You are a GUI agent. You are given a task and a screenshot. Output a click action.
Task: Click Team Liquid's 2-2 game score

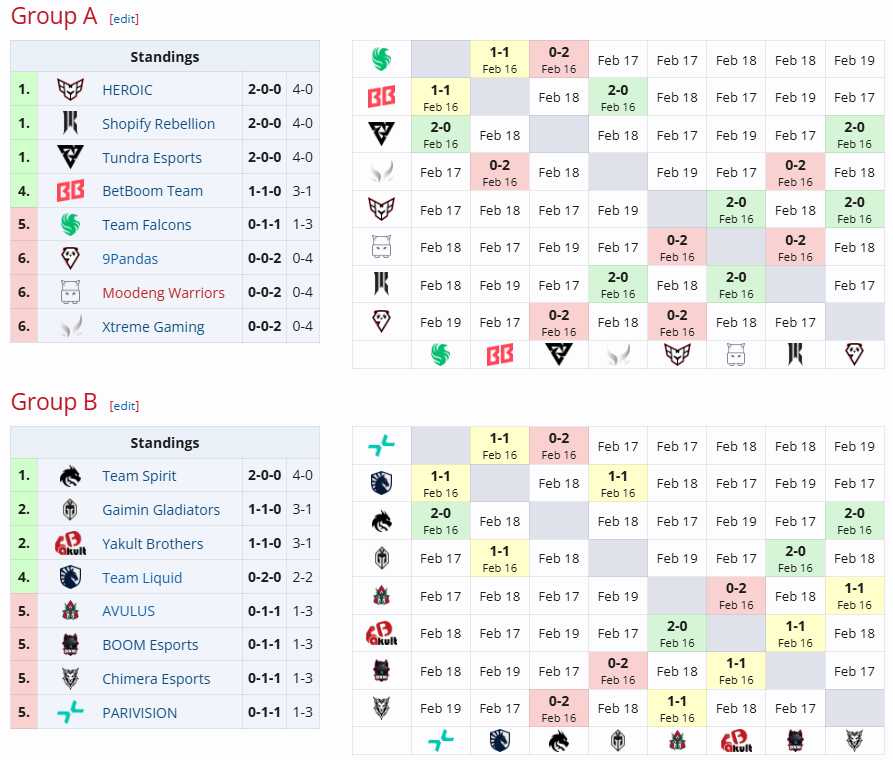click(302, 577)
